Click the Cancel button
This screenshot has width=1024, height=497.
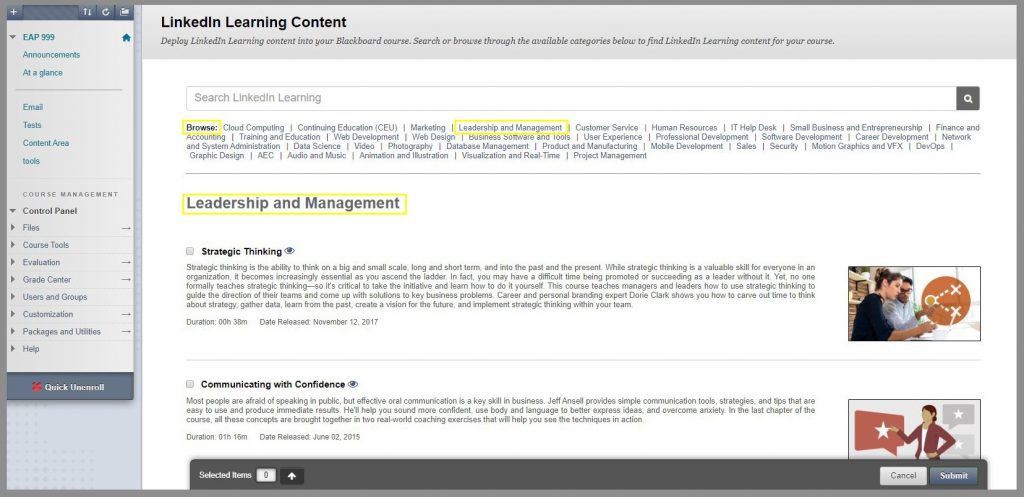point(903,475)
